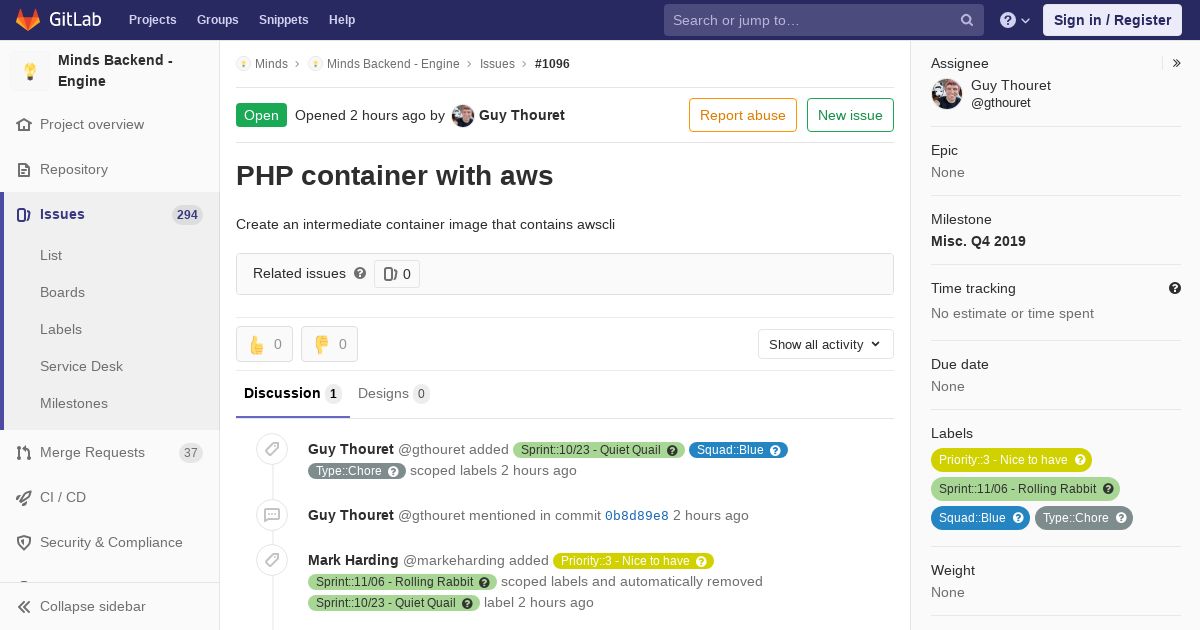Click the related issues count badge
Screen dimensions: 1200x630
[397, 274]
